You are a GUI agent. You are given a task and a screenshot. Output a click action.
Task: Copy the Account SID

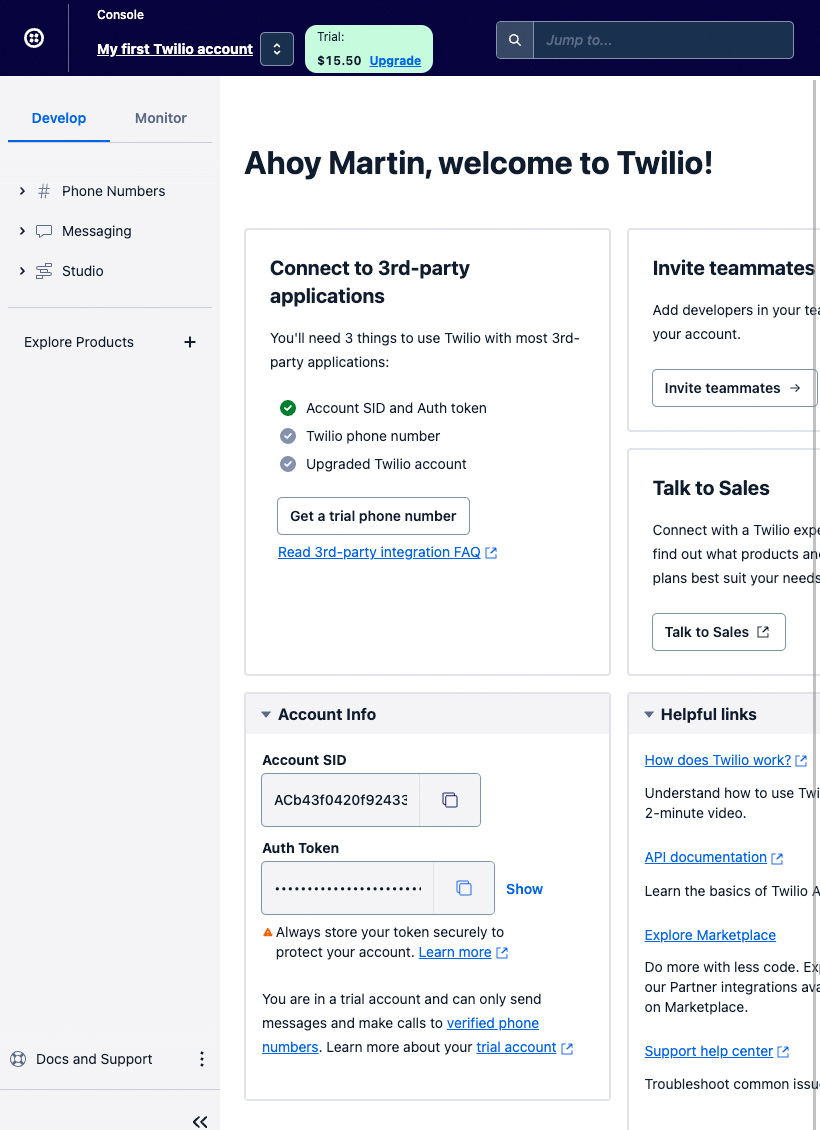pyautogui.click(x=450, y=800)
